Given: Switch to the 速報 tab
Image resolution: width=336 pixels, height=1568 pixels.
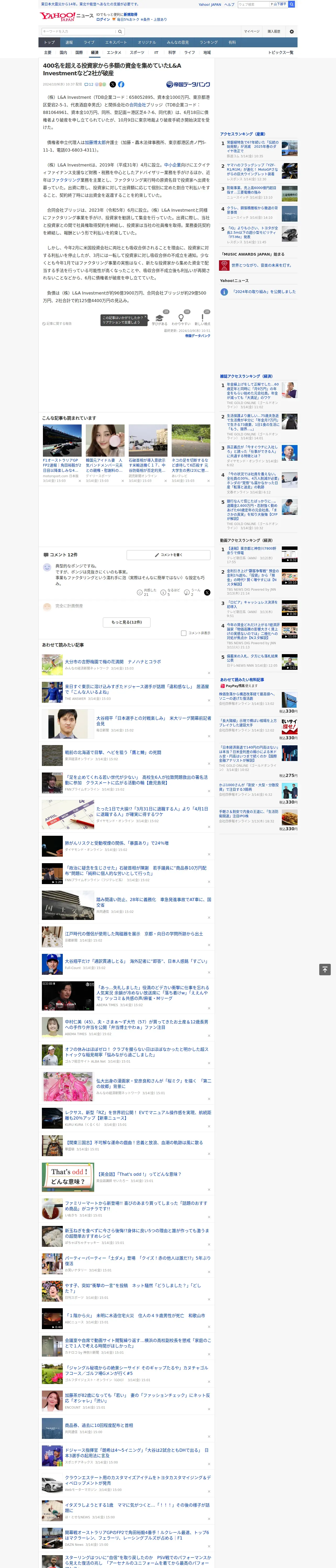Looking at the screenshot, I should (x=69, y=43).
